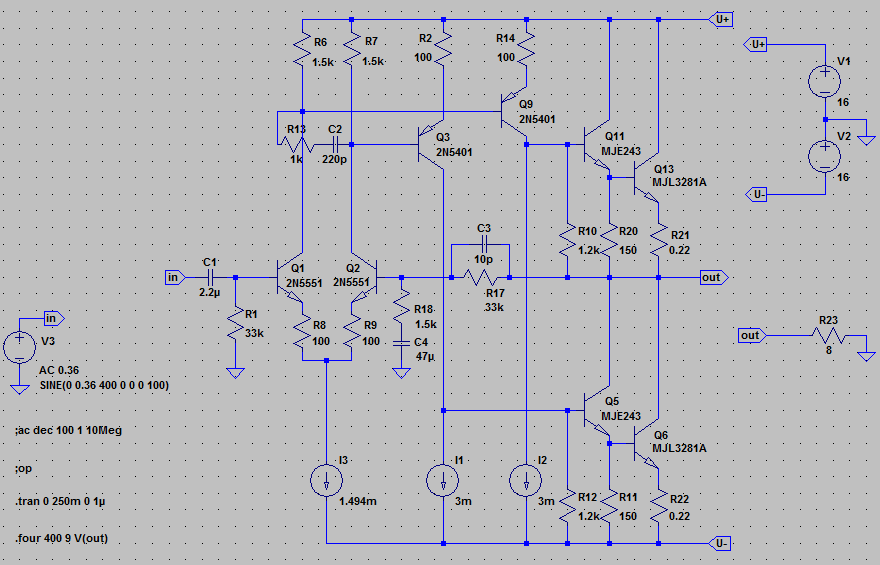Click the in input port label by C1
880x565 pixels.
click(175, 277)
